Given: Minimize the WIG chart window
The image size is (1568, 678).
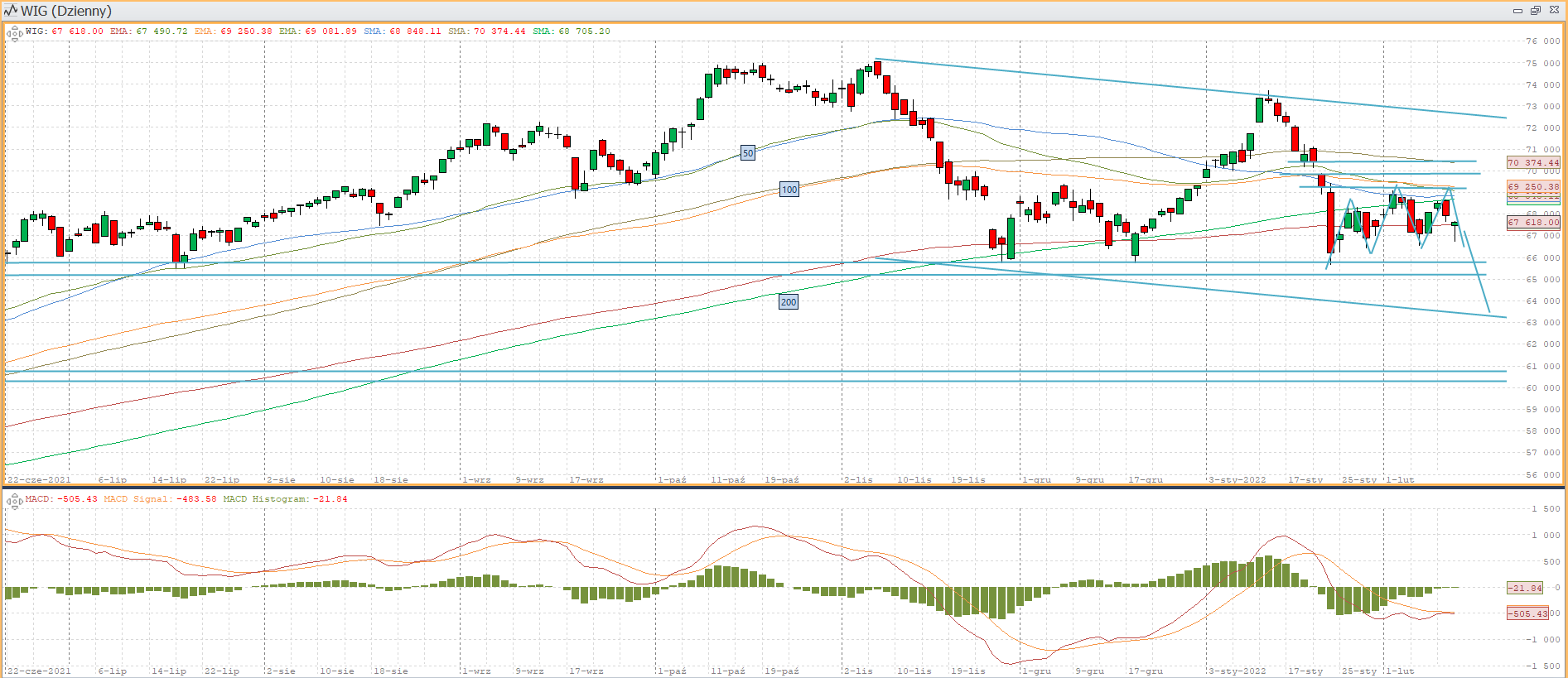Looking at the screenshot, I should pyautogui.click(x=1517, y=11).
